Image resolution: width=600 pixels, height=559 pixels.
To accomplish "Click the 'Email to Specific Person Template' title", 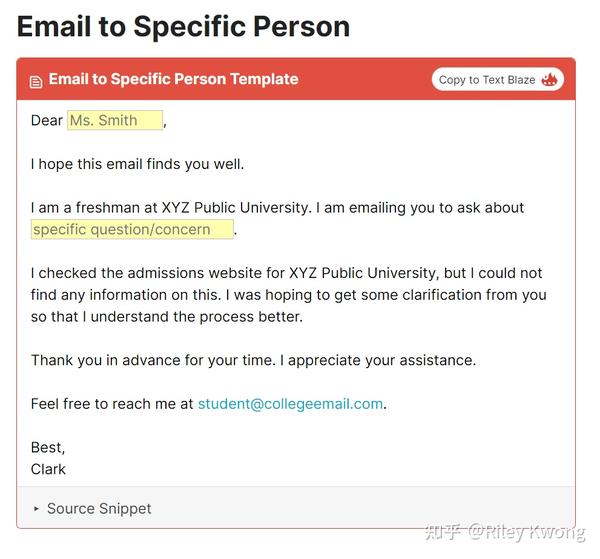I will (173, 79).
